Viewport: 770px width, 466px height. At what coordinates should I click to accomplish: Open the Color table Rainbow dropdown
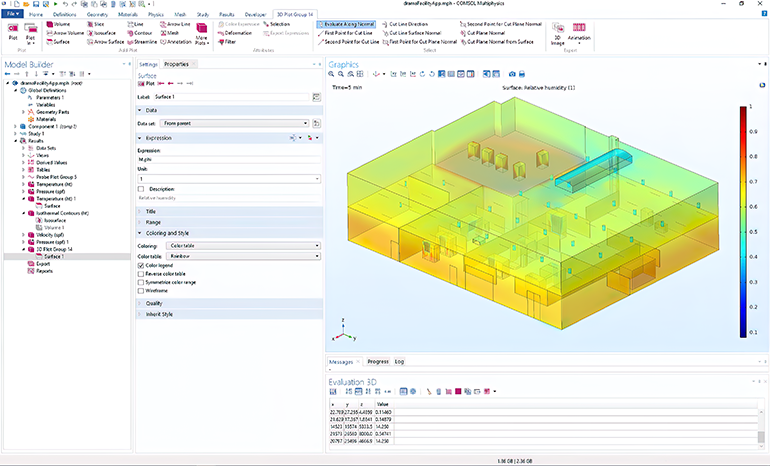241,256
